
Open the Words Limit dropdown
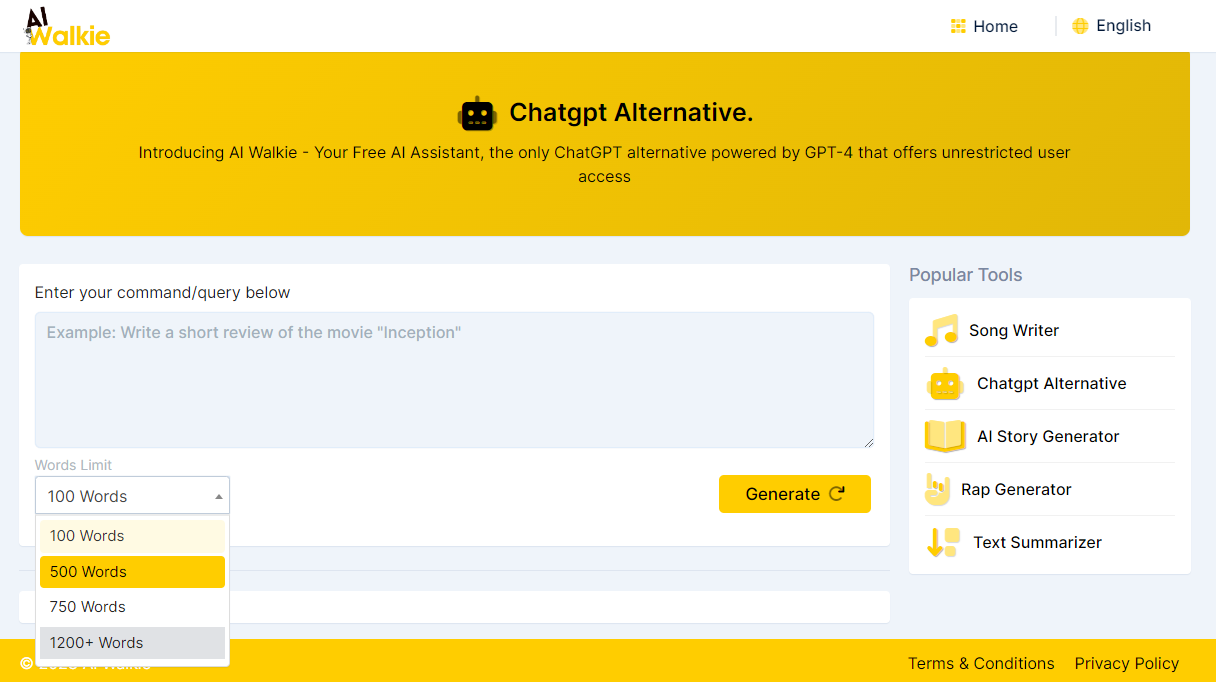coord(132,496)
